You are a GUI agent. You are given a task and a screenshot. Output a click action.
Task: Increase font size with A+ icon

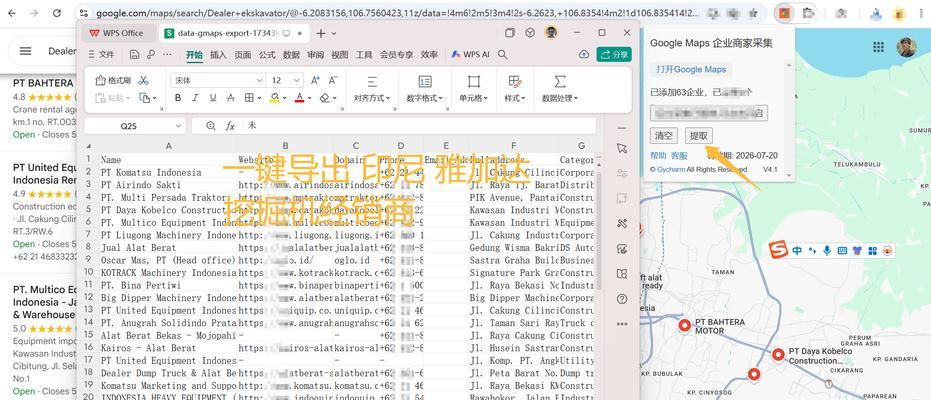tap(315, 80)
